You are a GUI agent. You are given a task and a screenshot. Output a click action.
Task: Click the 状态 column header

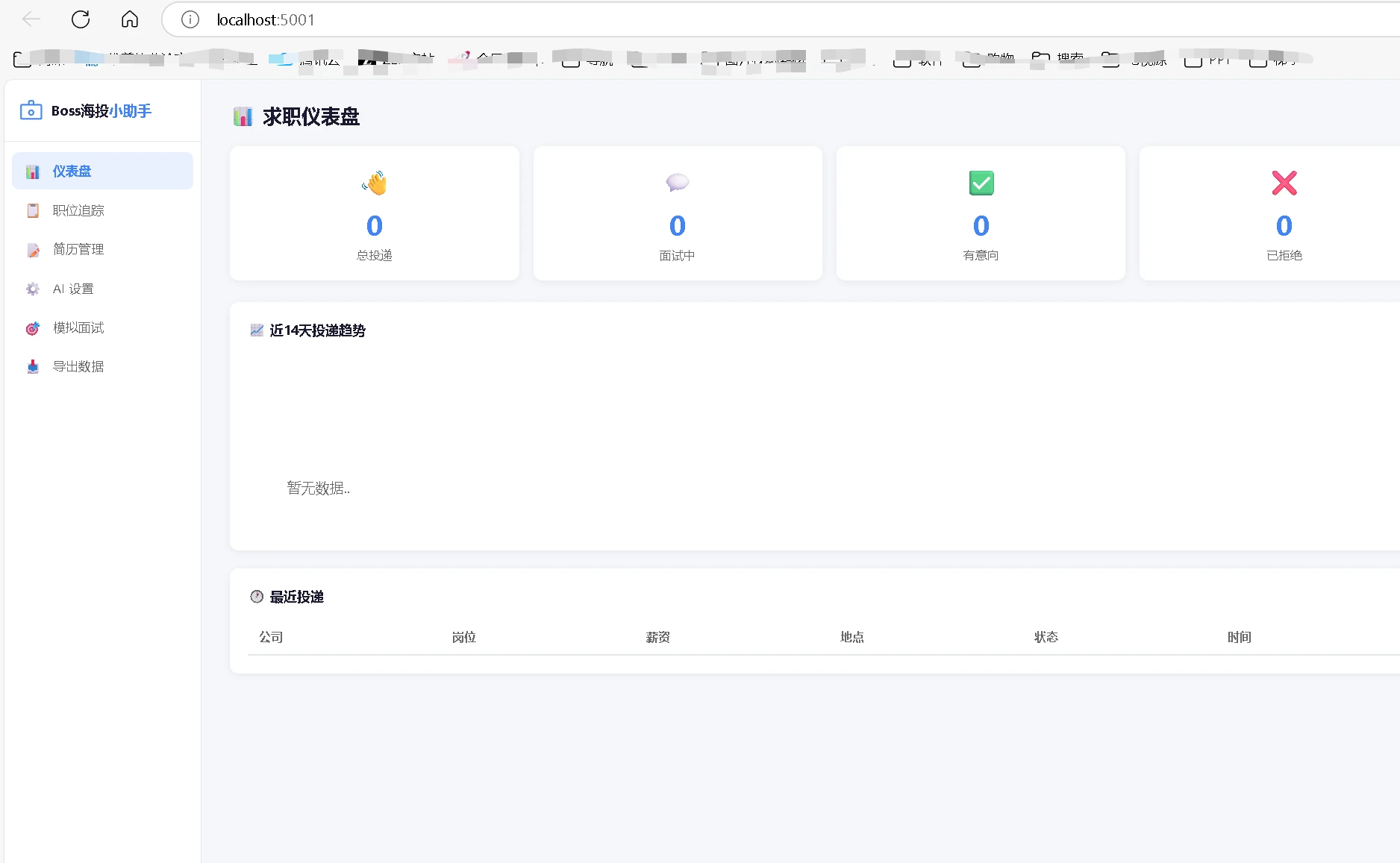pyautogui.click(x=1046, y=637)
